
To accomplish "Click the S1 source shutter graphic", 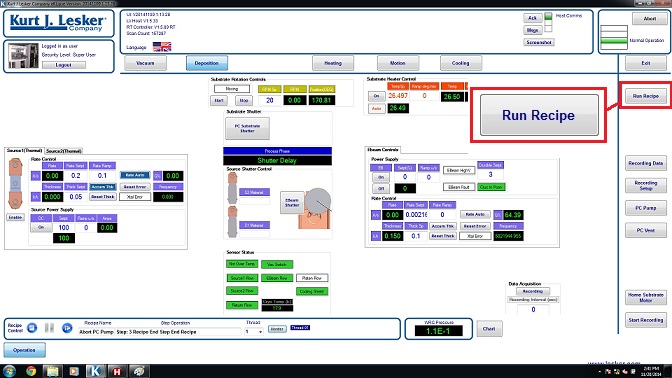I will tap(232, 222).
